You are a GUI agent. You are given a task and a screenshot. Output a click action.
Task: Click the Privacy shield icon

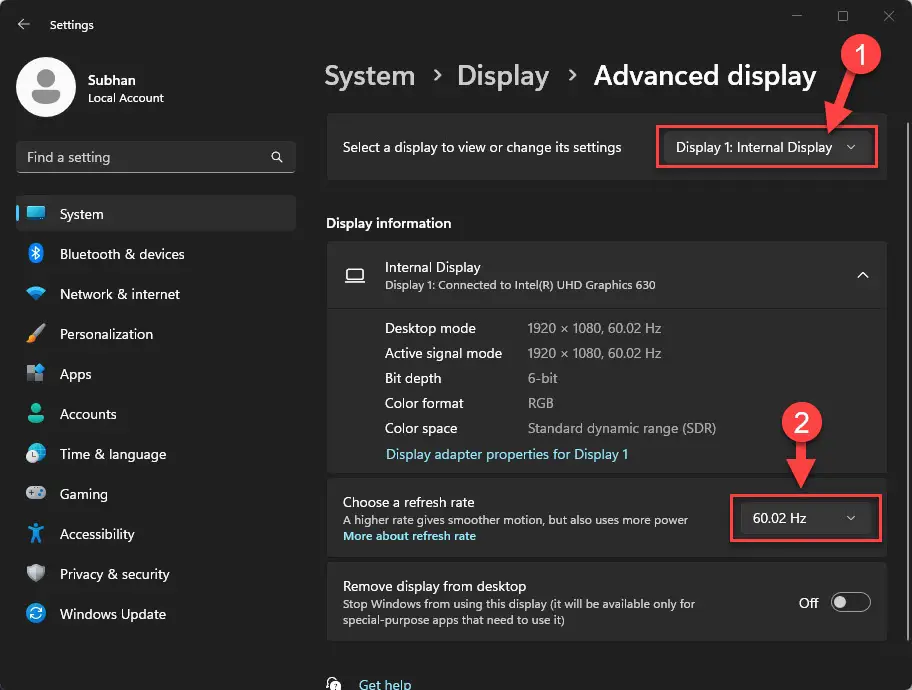click(x=36, y=573)
